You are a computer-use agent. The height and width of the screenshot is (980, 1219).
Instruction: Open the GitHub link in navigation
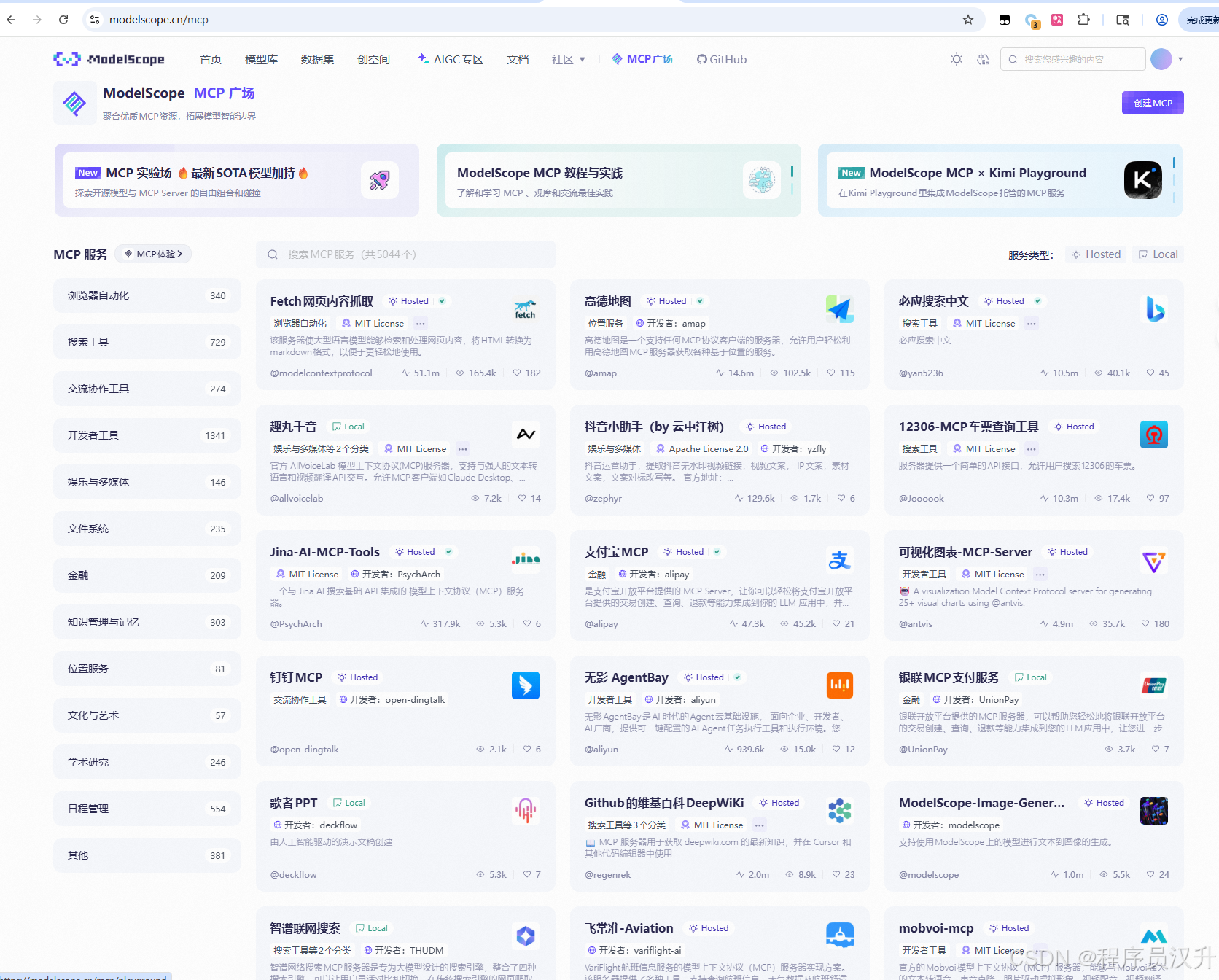coord(722,60)
